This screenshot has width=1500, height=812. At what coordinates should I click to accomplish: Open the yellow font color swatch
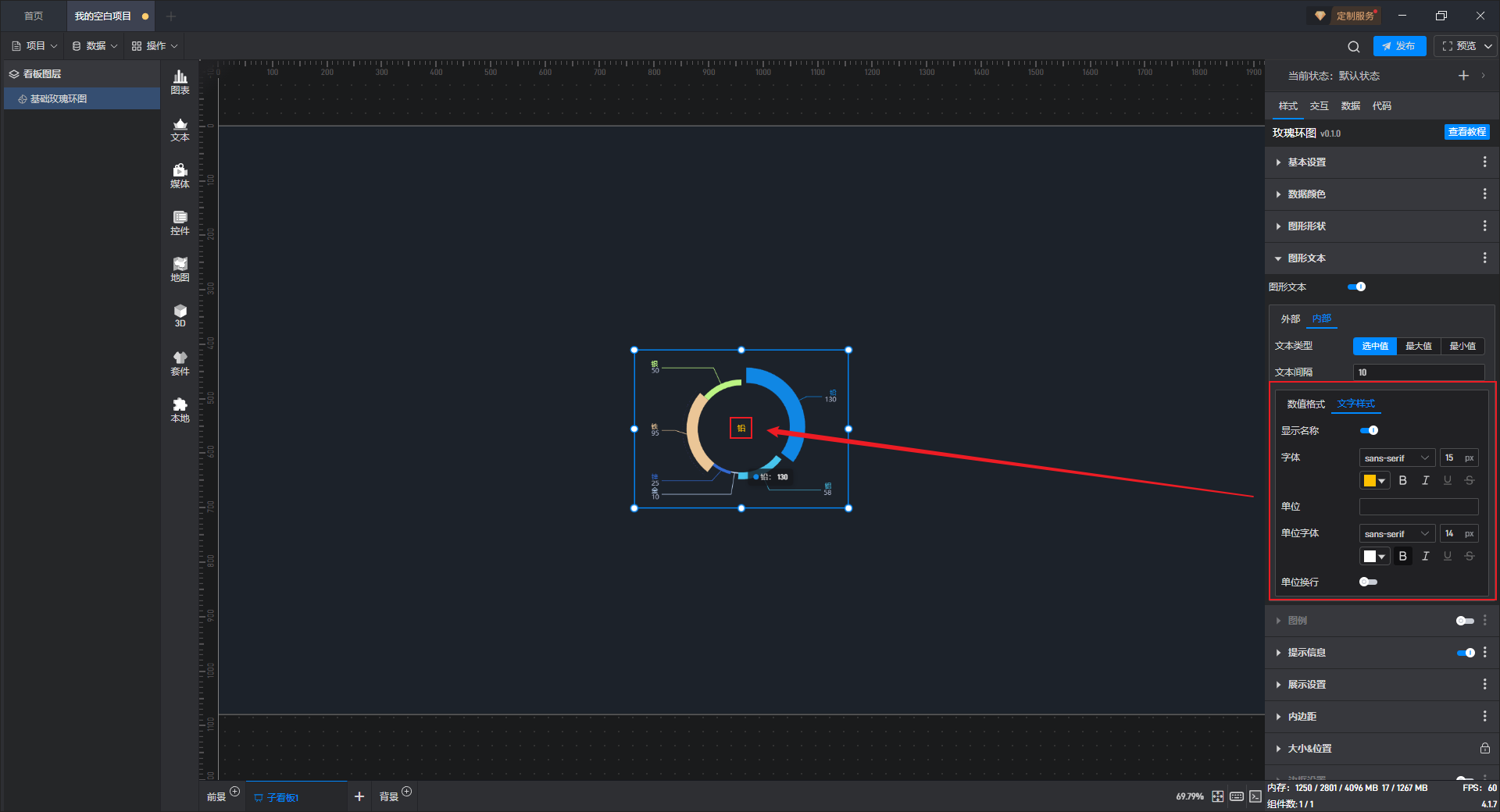tap(1374, 480)
